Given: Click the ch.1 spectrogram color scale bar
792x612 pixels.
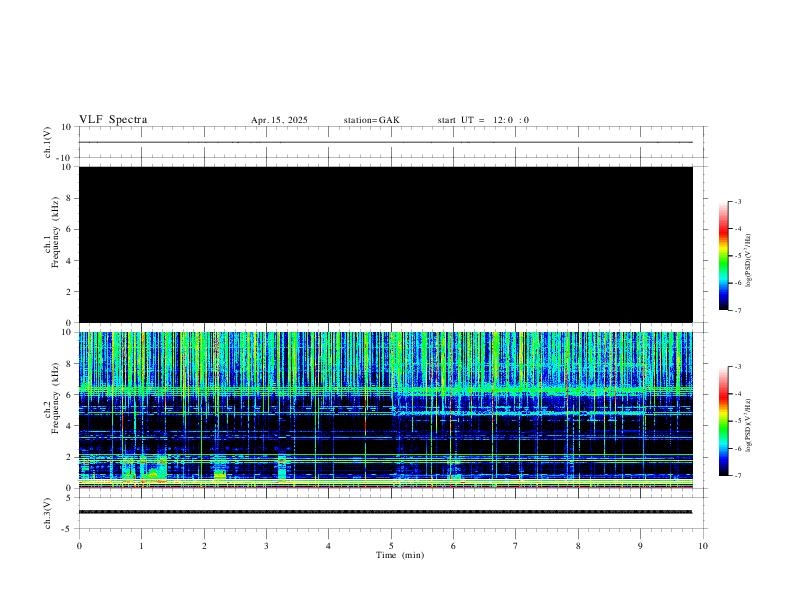Looking at the screenshot, I should (x=723, y=256).
